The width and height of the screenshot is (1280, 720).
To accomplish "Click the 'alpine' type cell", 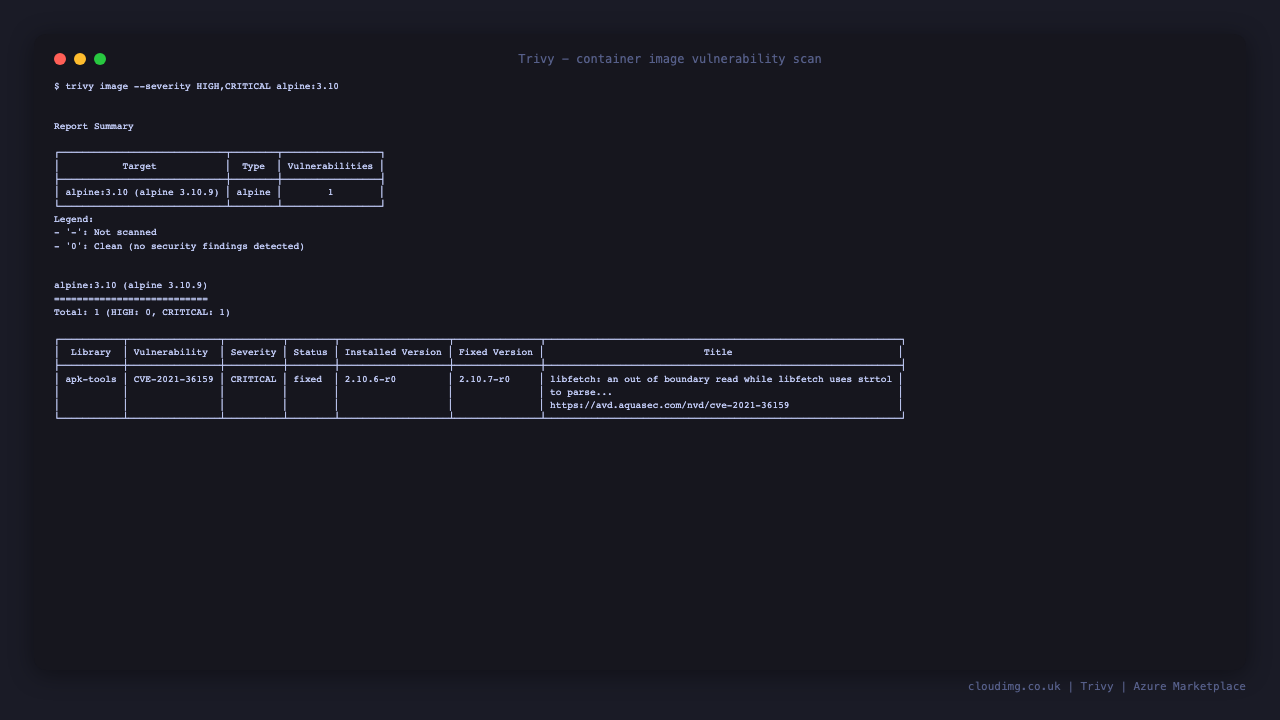I will point(253,192).
